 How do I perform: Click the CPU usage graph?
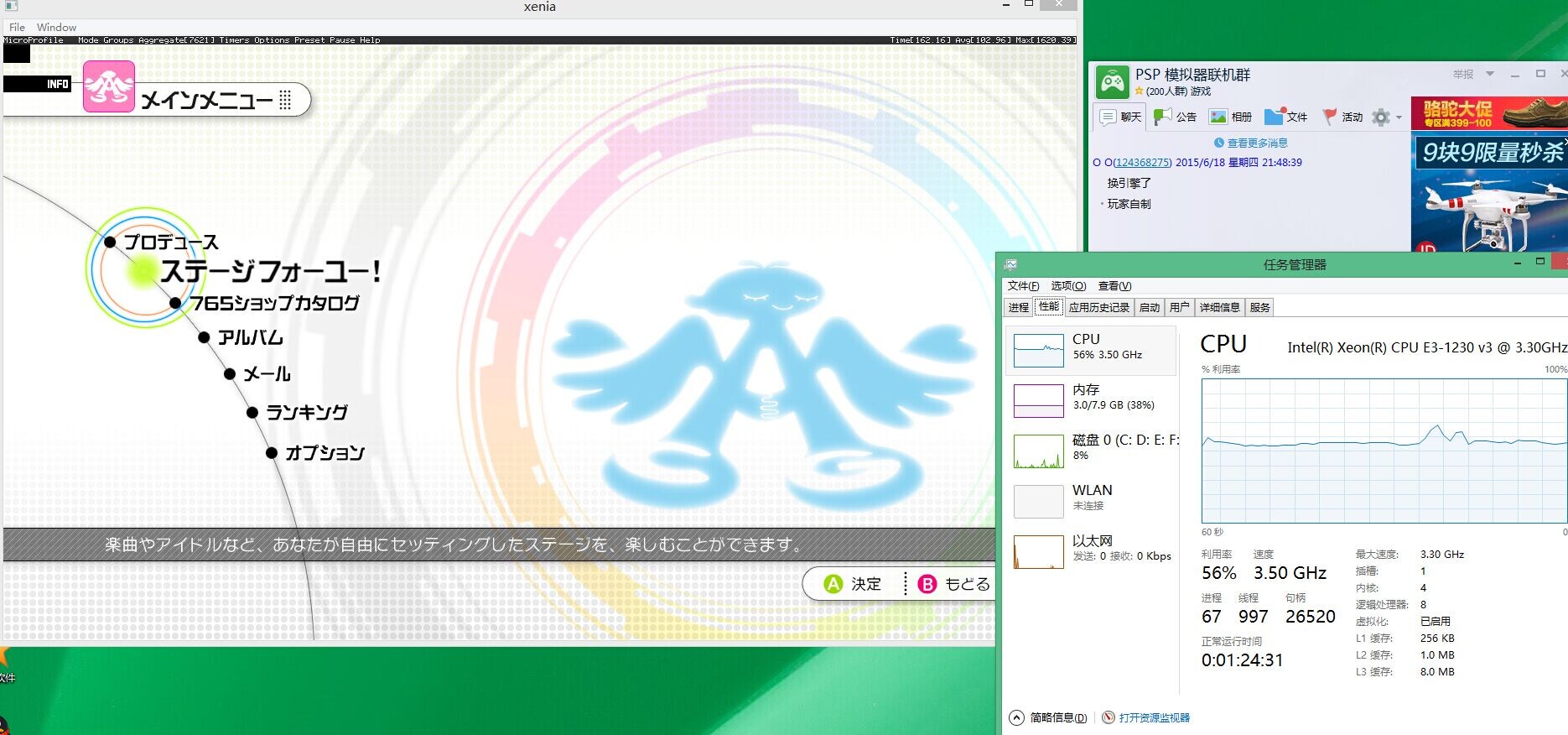pyautogui.click(x=1384, y=451)
